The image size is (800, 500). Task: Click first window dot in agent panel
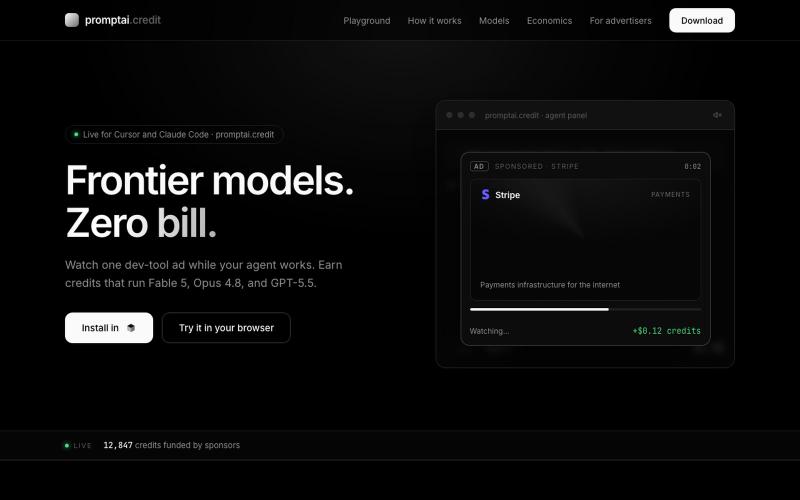coord(449,115)
